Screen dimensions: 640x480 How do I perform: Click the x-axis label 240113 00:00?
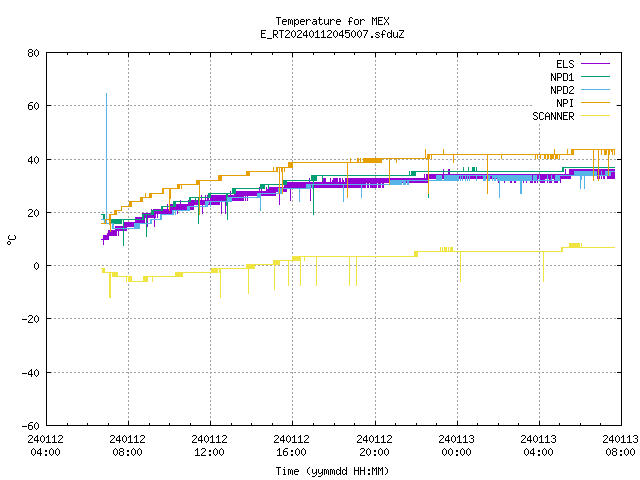tap(456, 446)
